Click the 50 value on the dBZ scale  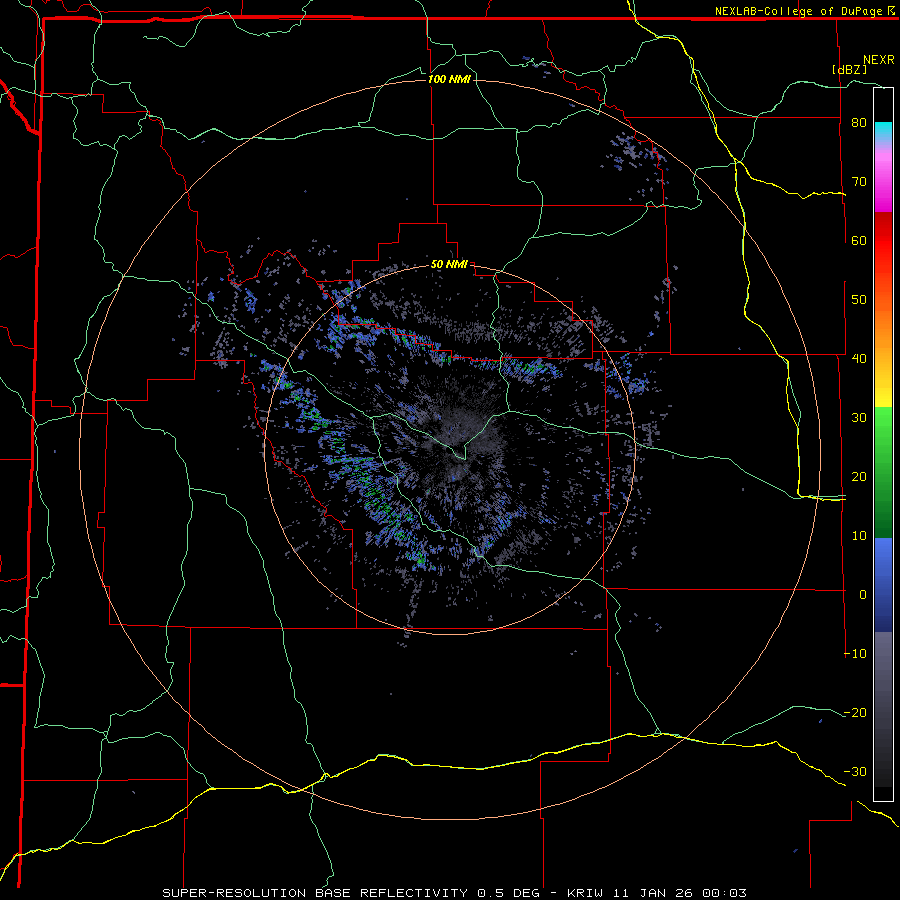point(859,300)
